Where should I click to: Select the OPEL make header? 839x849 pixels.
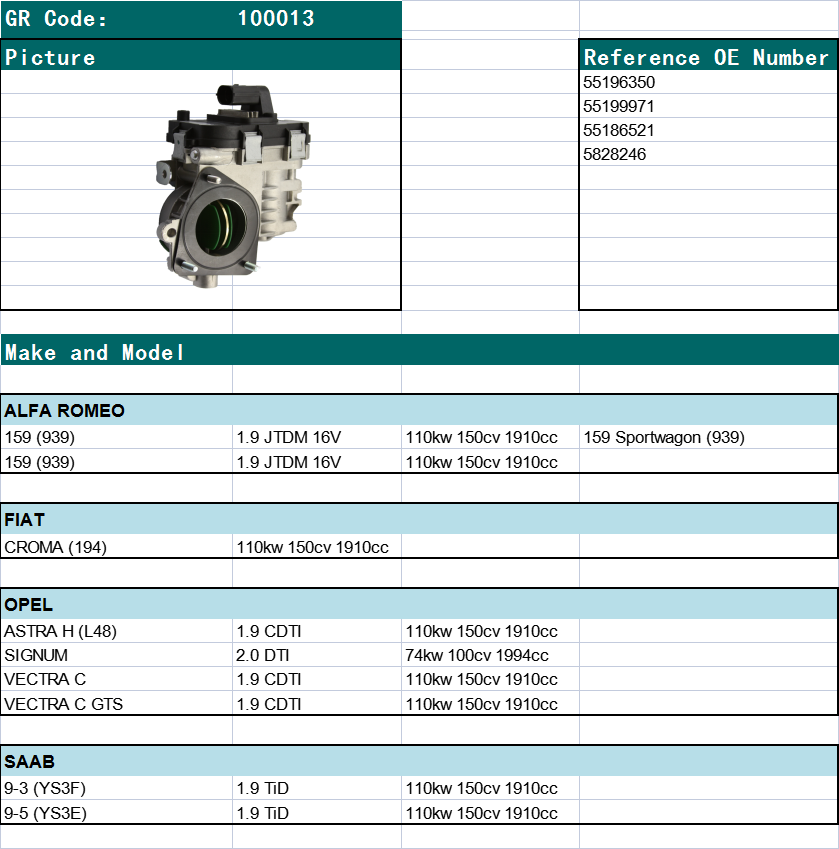(420, 604)
